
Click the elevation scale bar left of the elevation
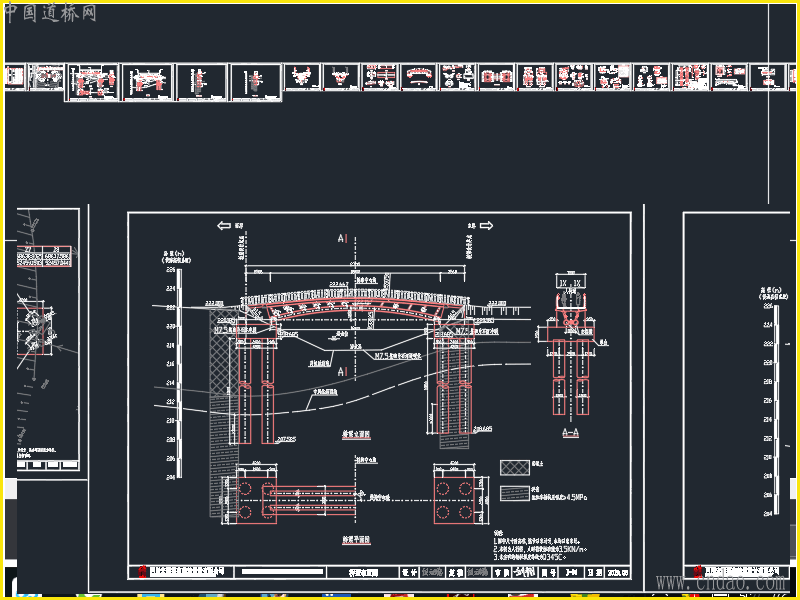tap(179, 373)
